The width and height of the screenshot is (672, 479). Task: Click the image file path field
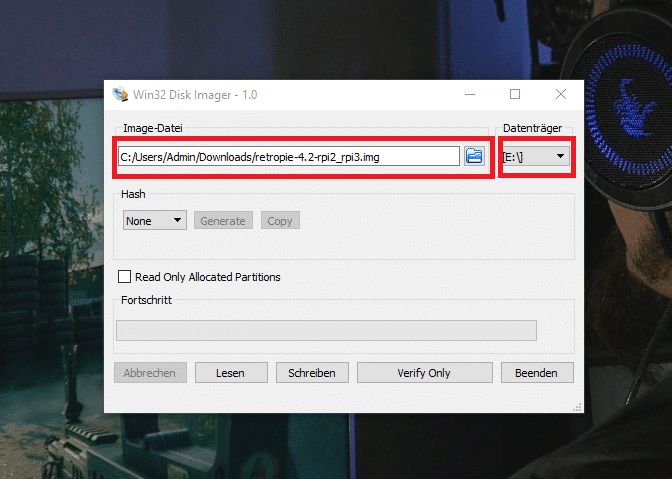point(289,156)
